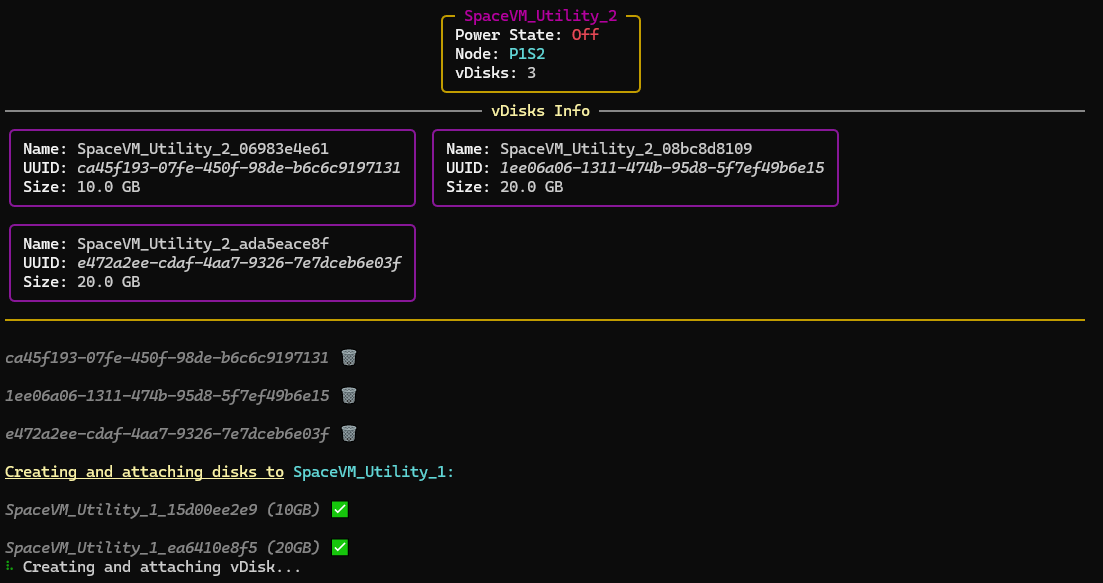Screen dimensions: 1103x583
Task: Click the SpaceVM_Utility_1_15d00ee2e9 (10GB) entry text
Action: 162,510
